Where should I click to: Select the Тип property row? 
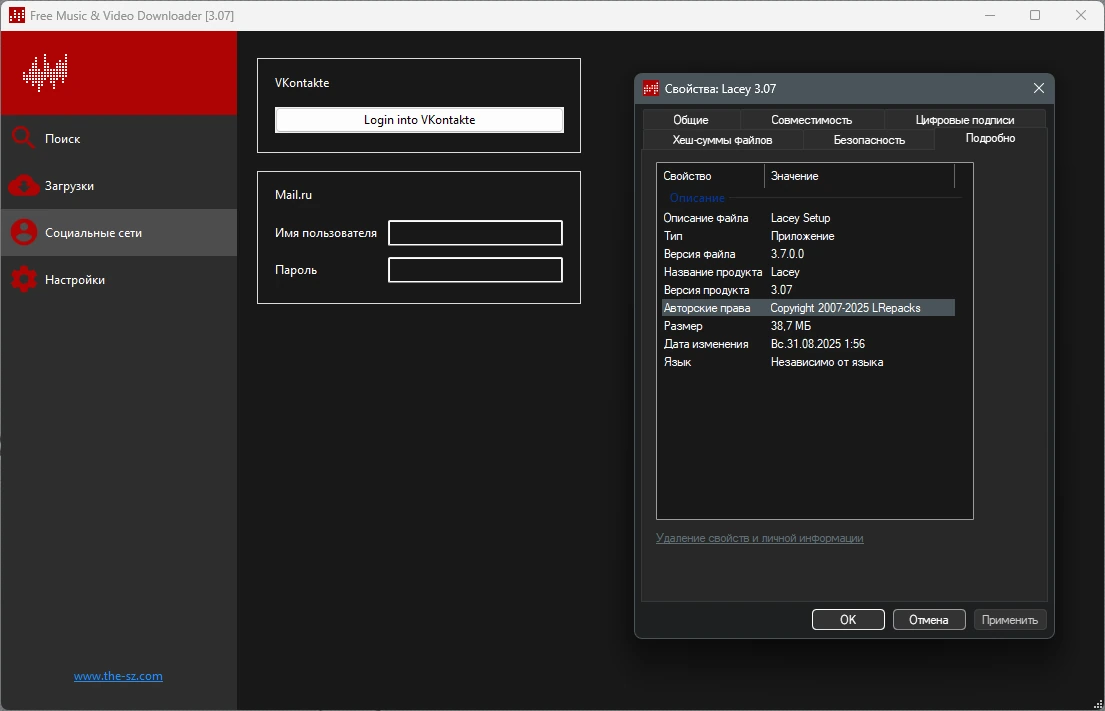click(x=808, y=236)
